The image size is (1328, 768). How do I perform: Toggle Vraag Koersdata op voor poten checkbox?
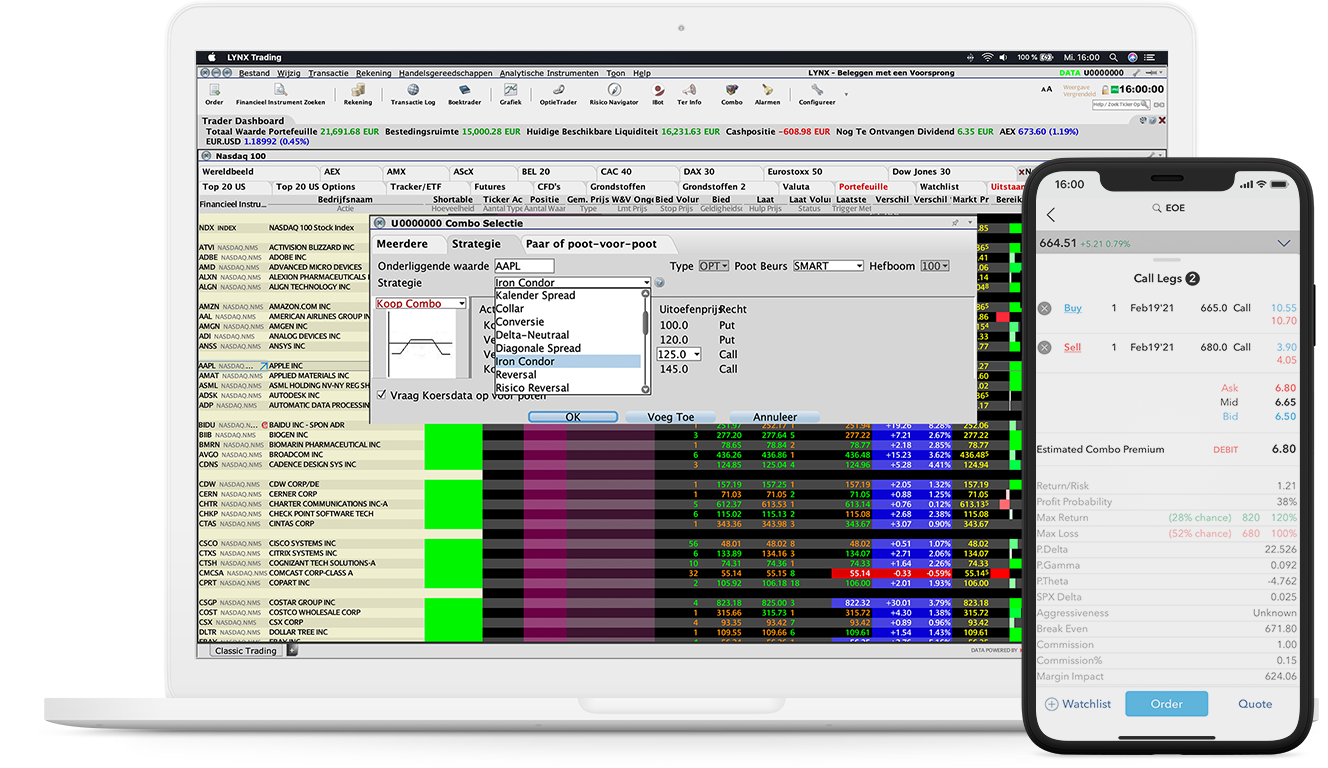381,395
